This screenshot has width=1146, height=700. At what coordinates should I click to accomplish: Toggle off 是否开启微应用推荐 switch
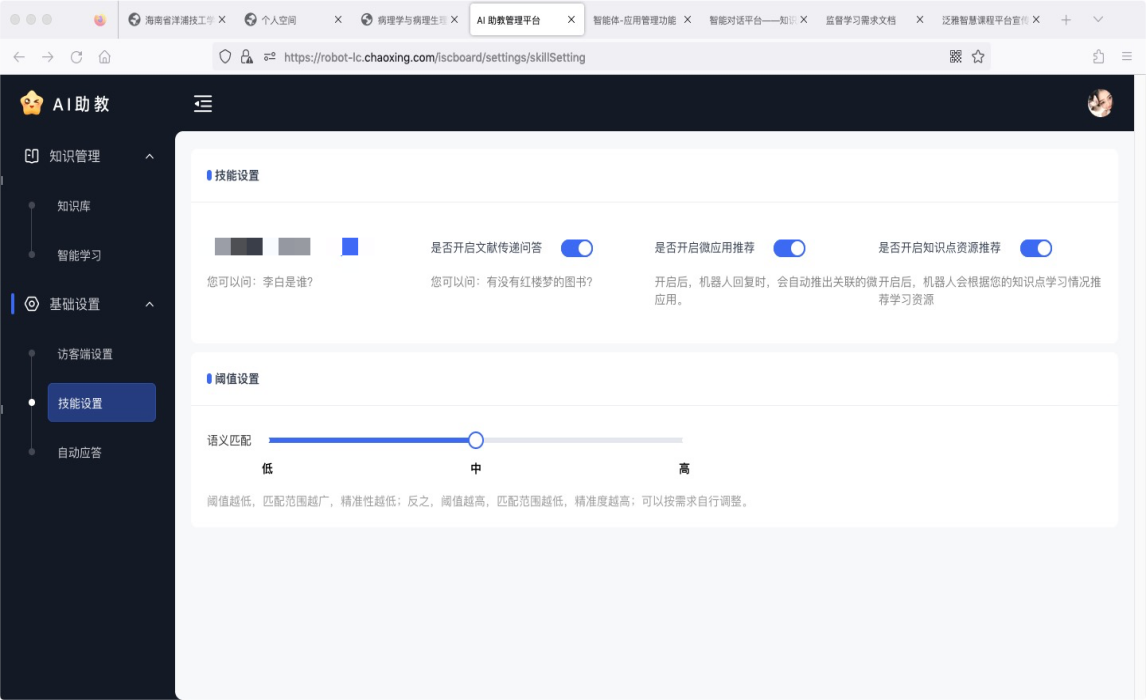pos(789,248)
